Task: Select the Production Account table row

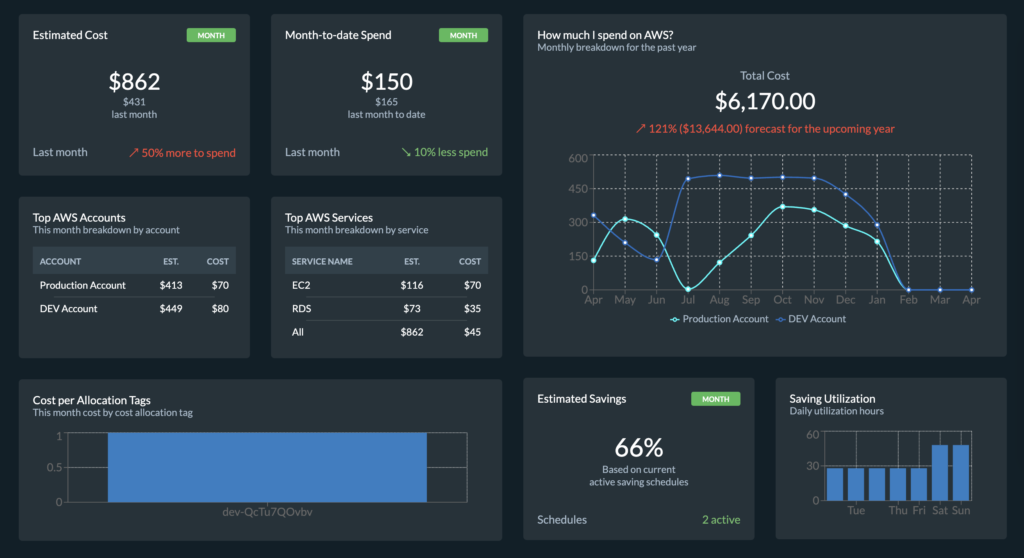Action: click(x=134, y=286)
